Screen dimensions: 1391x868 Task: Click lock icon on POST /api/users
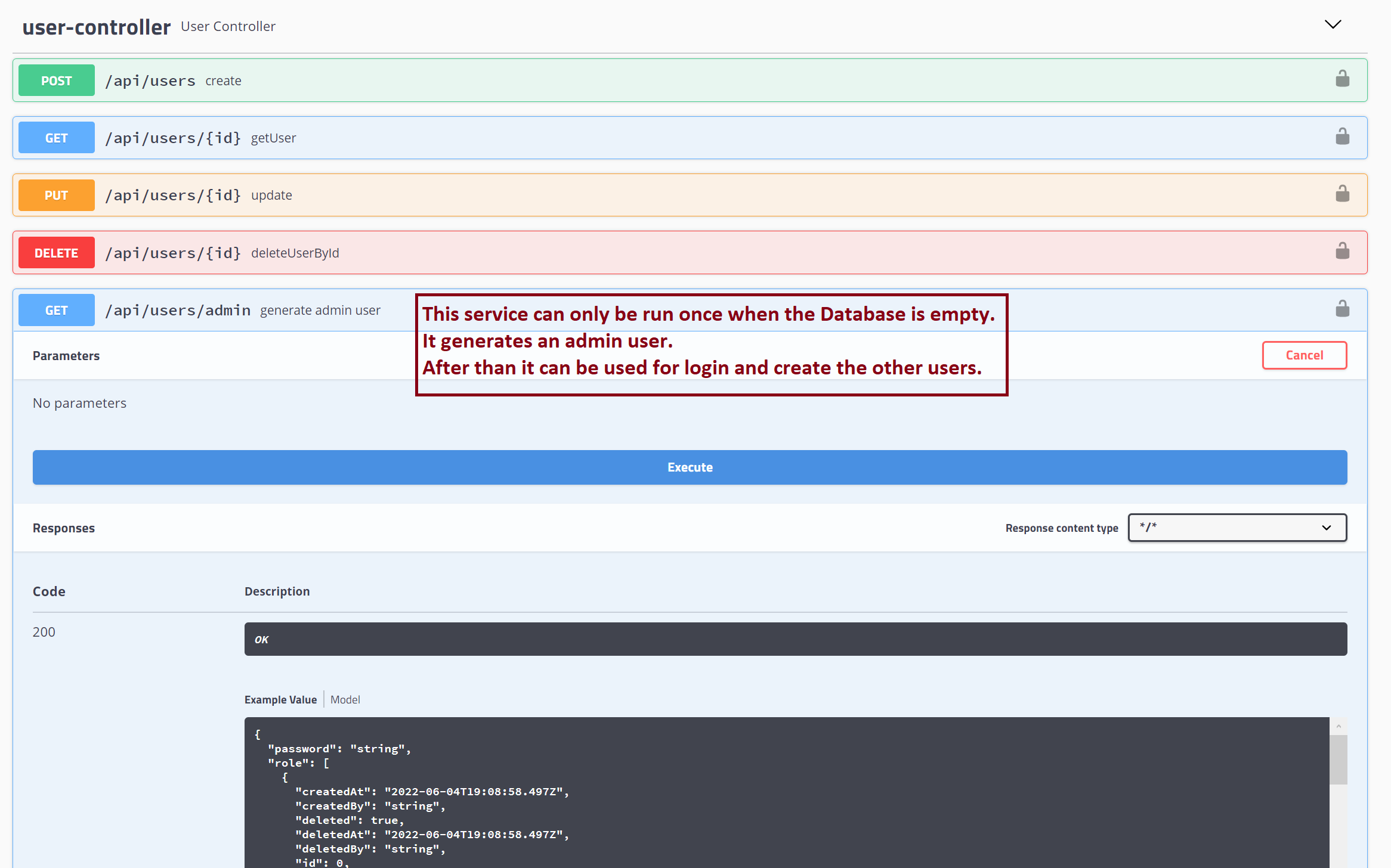click(x=1342, y=79)
